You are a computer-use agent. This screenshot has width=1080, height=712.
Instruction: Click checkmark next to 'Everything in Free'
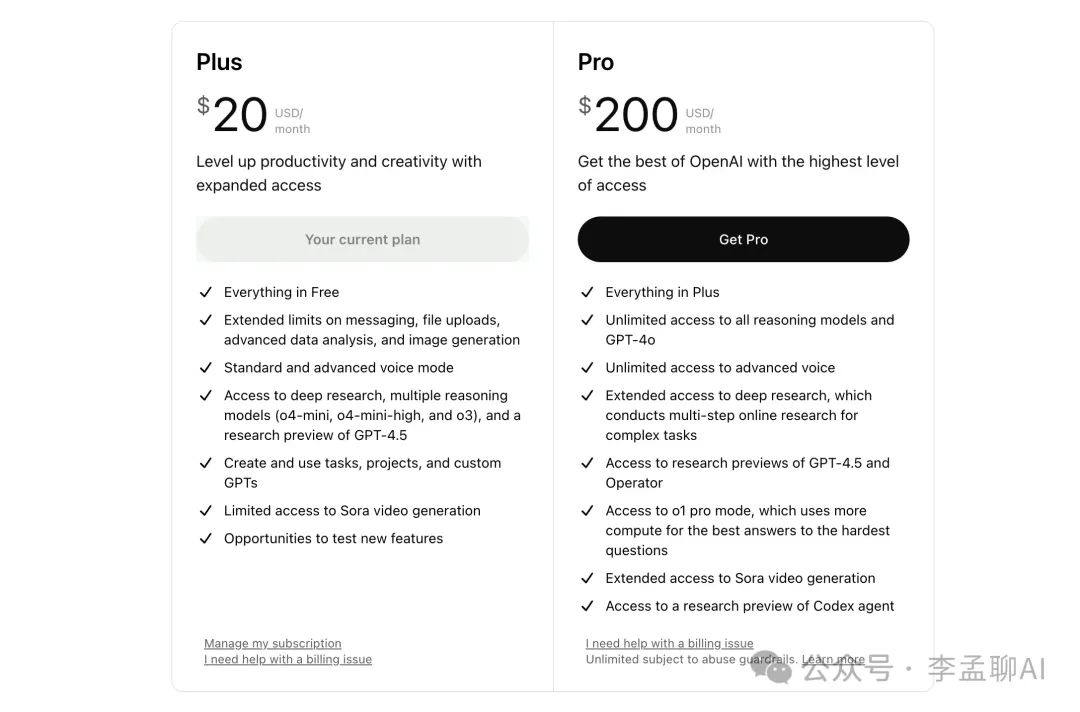point(206,293)
